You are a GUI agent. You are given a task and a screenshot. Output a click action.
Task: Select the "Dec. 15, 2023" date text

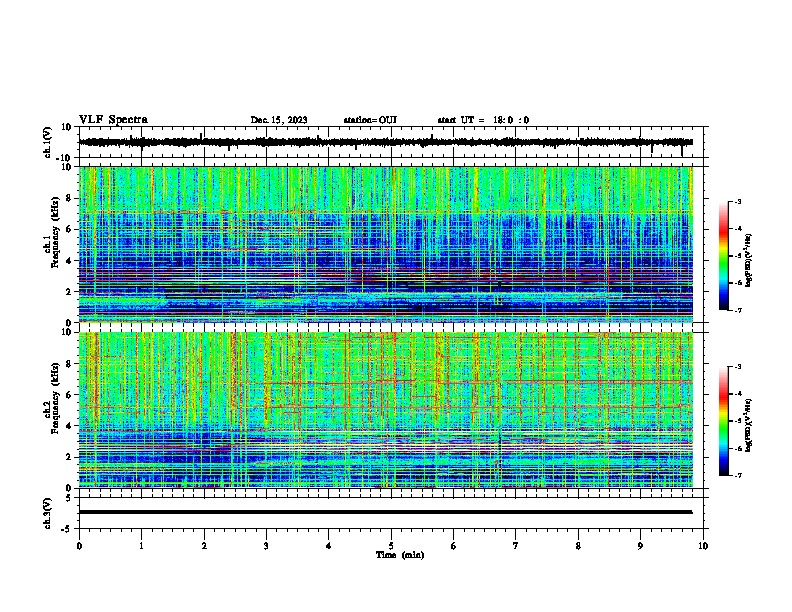tap(279, 120)
